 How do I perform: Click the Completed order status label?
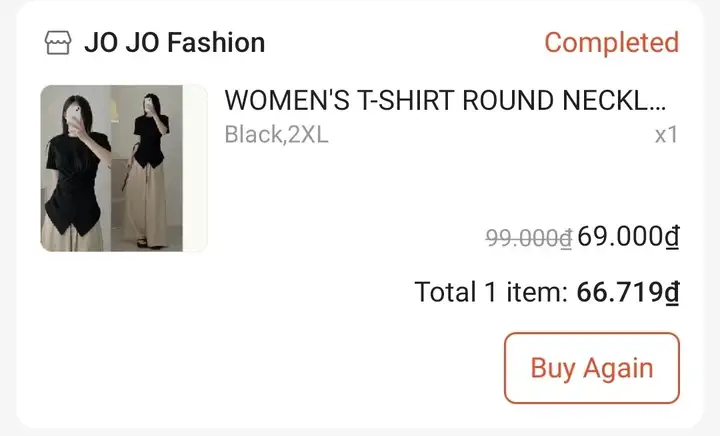(x=612, y=43)
